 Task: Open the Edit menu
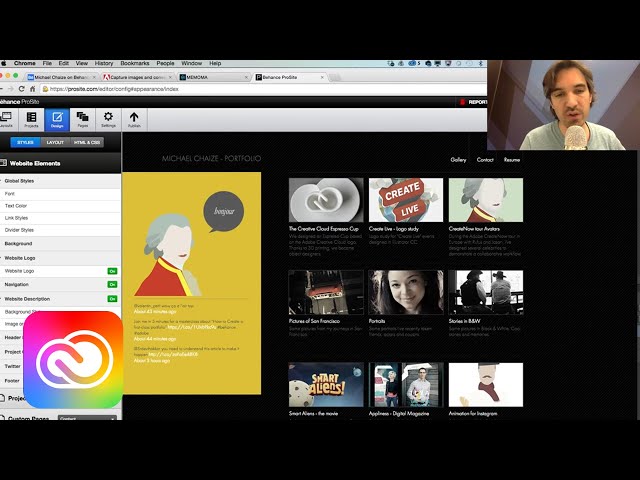pyautogui.click(x=64, y=63)
